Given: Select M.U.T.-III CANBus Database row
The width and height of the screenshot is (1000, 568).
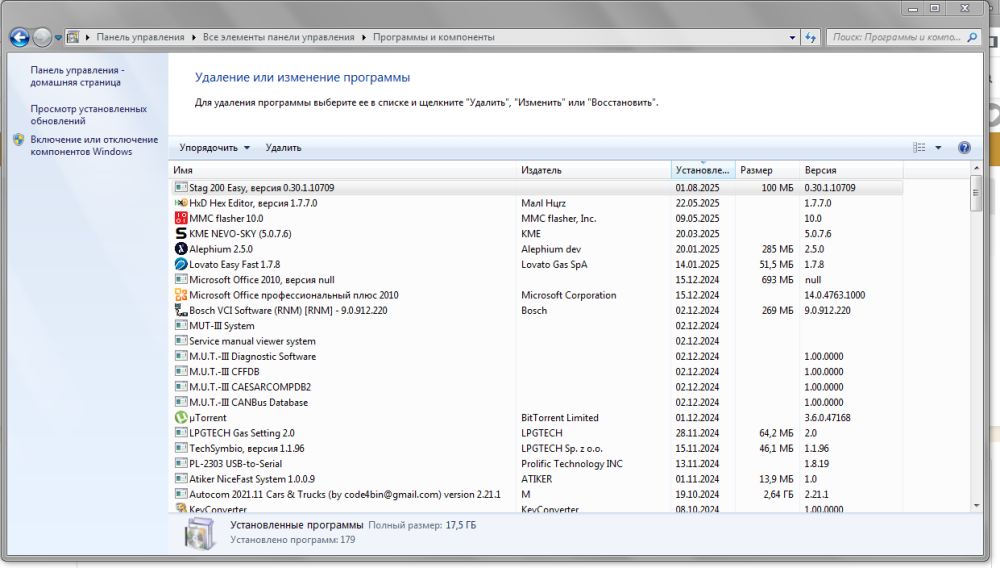Looking at the screenshot, I should 537,402.
